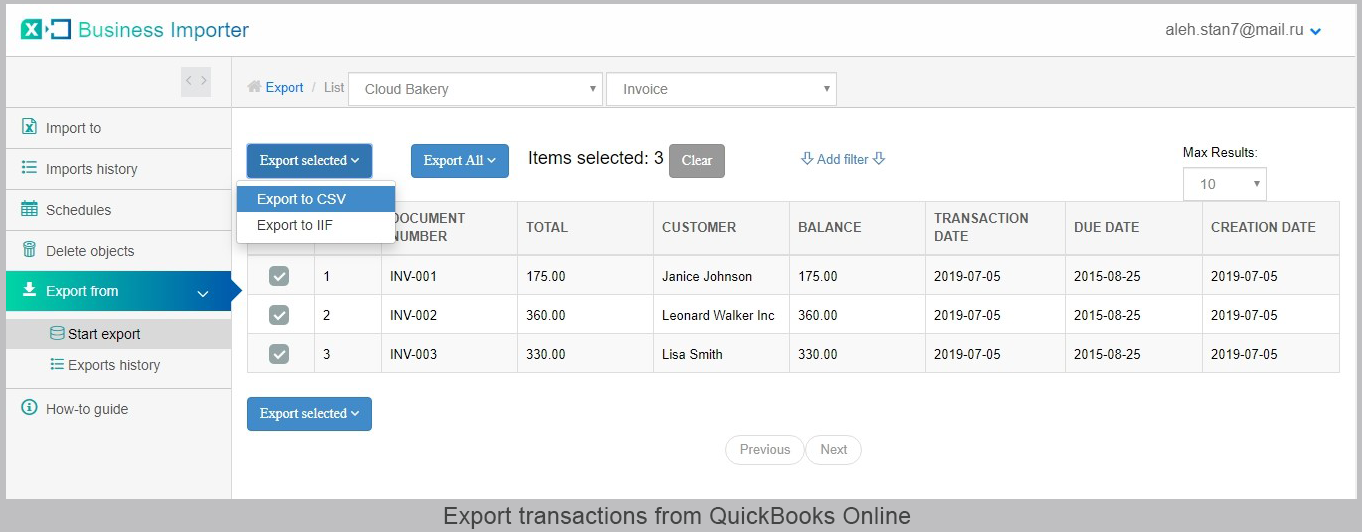Open the Invoice entity type dropdown
The height and width of the screenshot is (532, 1362).
[721, 89]
